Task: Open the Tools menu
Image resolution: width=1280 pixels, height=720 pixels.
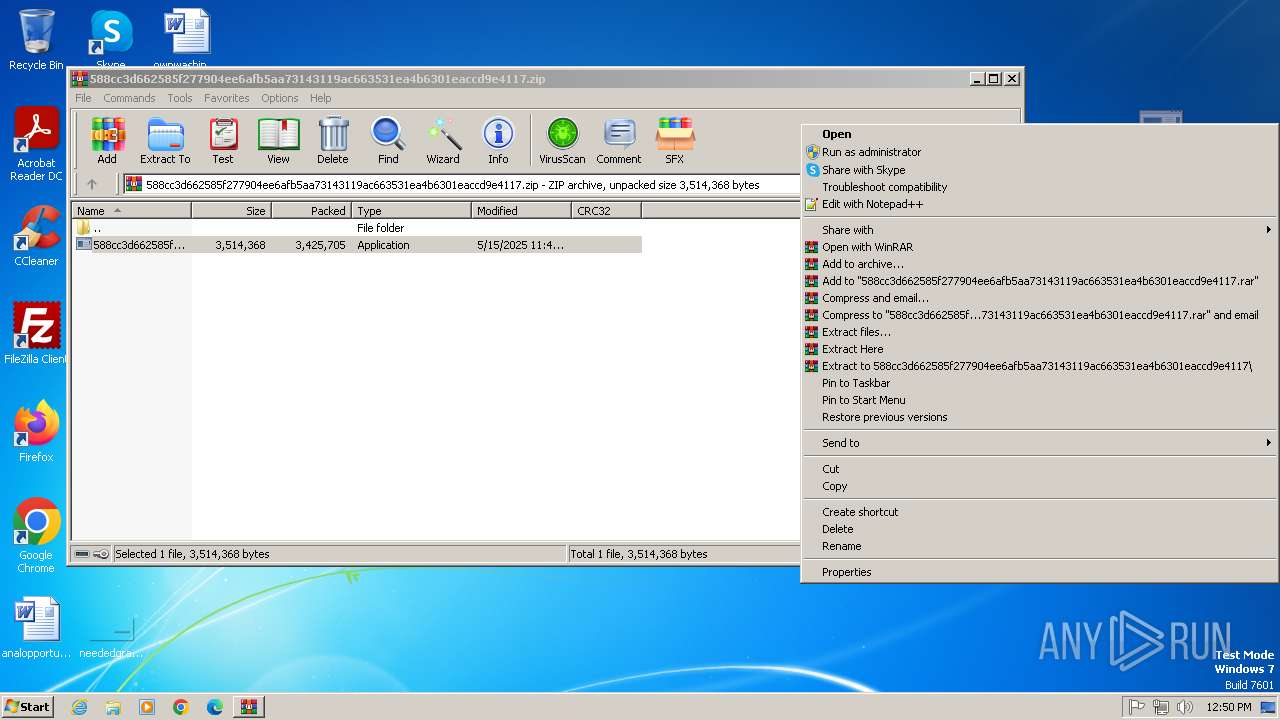Action: [180, 98]
